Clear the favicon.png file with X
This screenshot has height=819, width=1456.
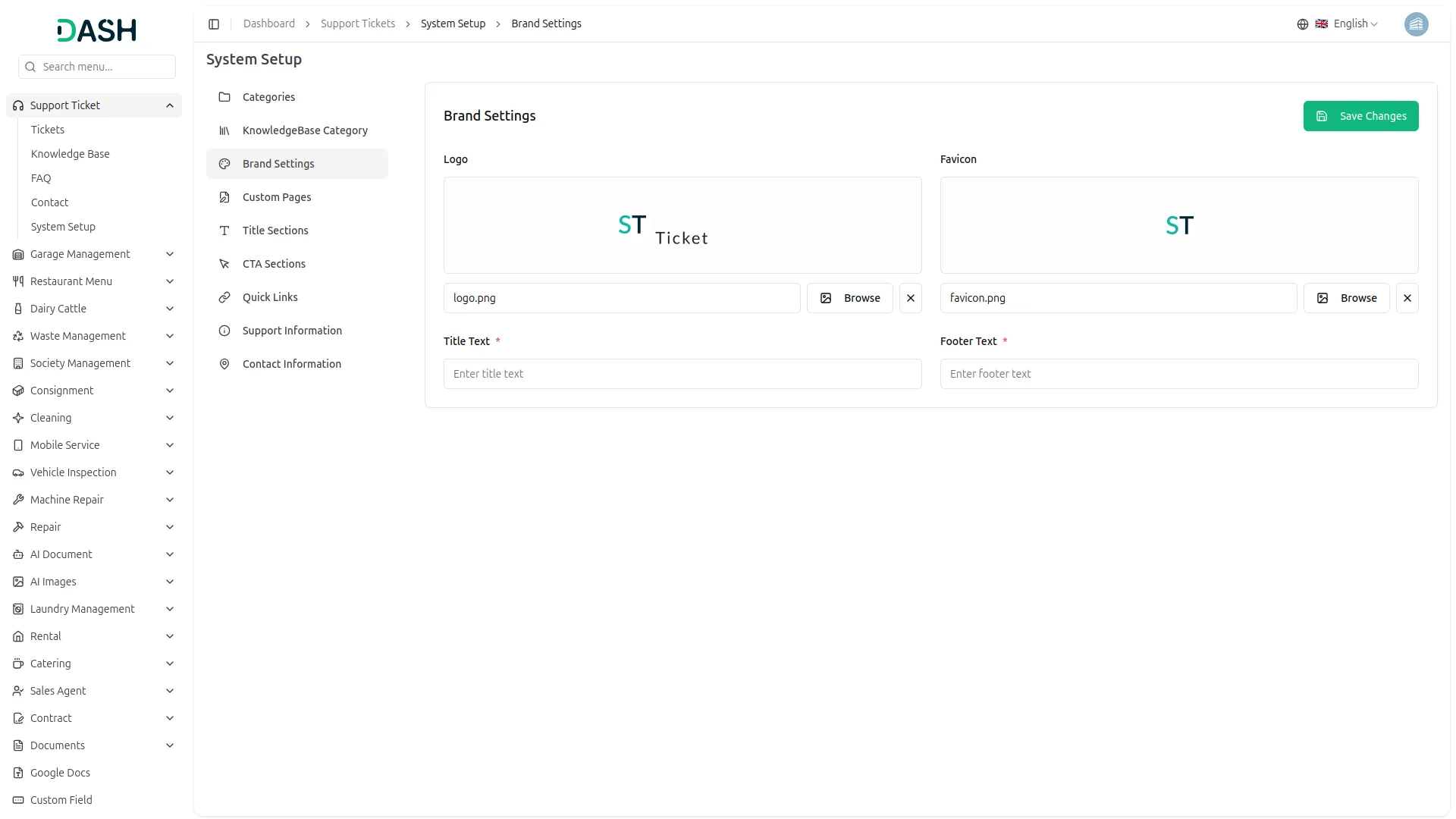point(1407,298)
